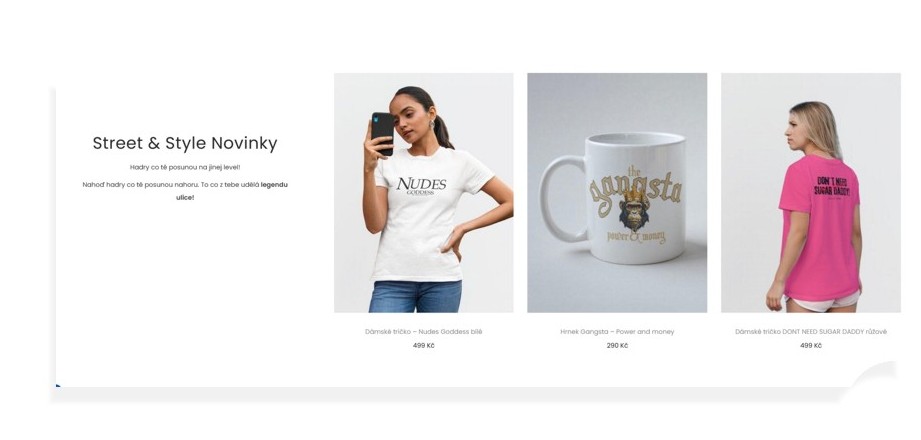Click the 'Dámské tričko DONT NEED SUGAR DADDY růžové' title
This screenshot has height=440, width=921.
click(x=811, y=331)
